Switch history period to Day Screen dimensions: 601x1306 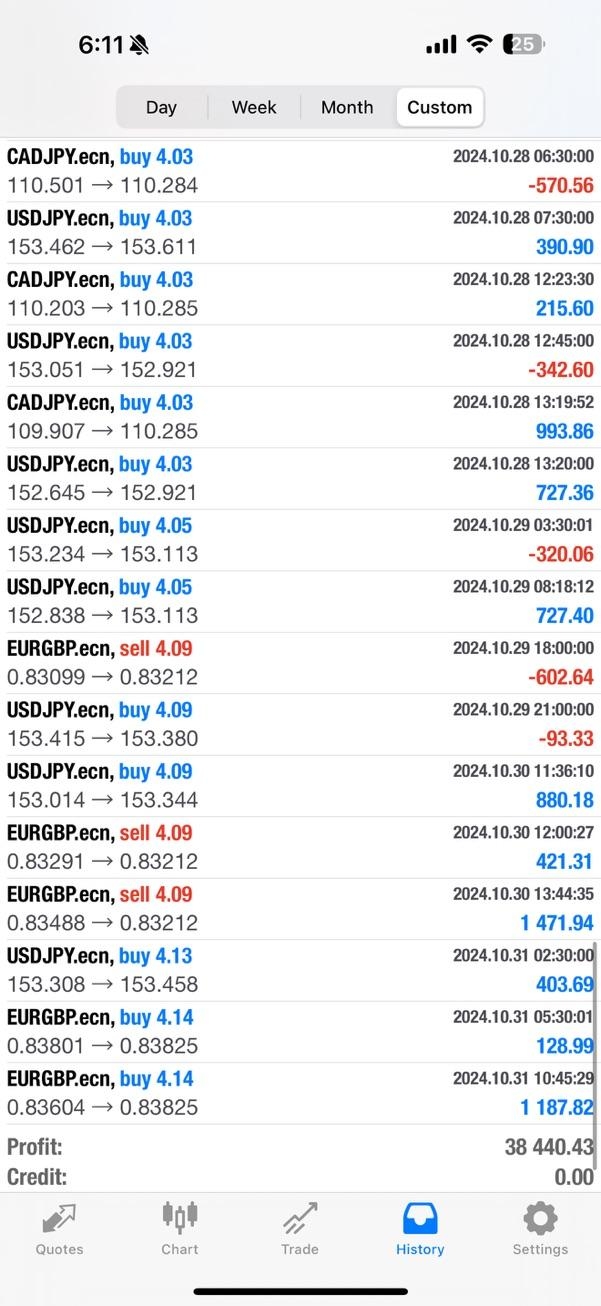(x=161, y=107)
